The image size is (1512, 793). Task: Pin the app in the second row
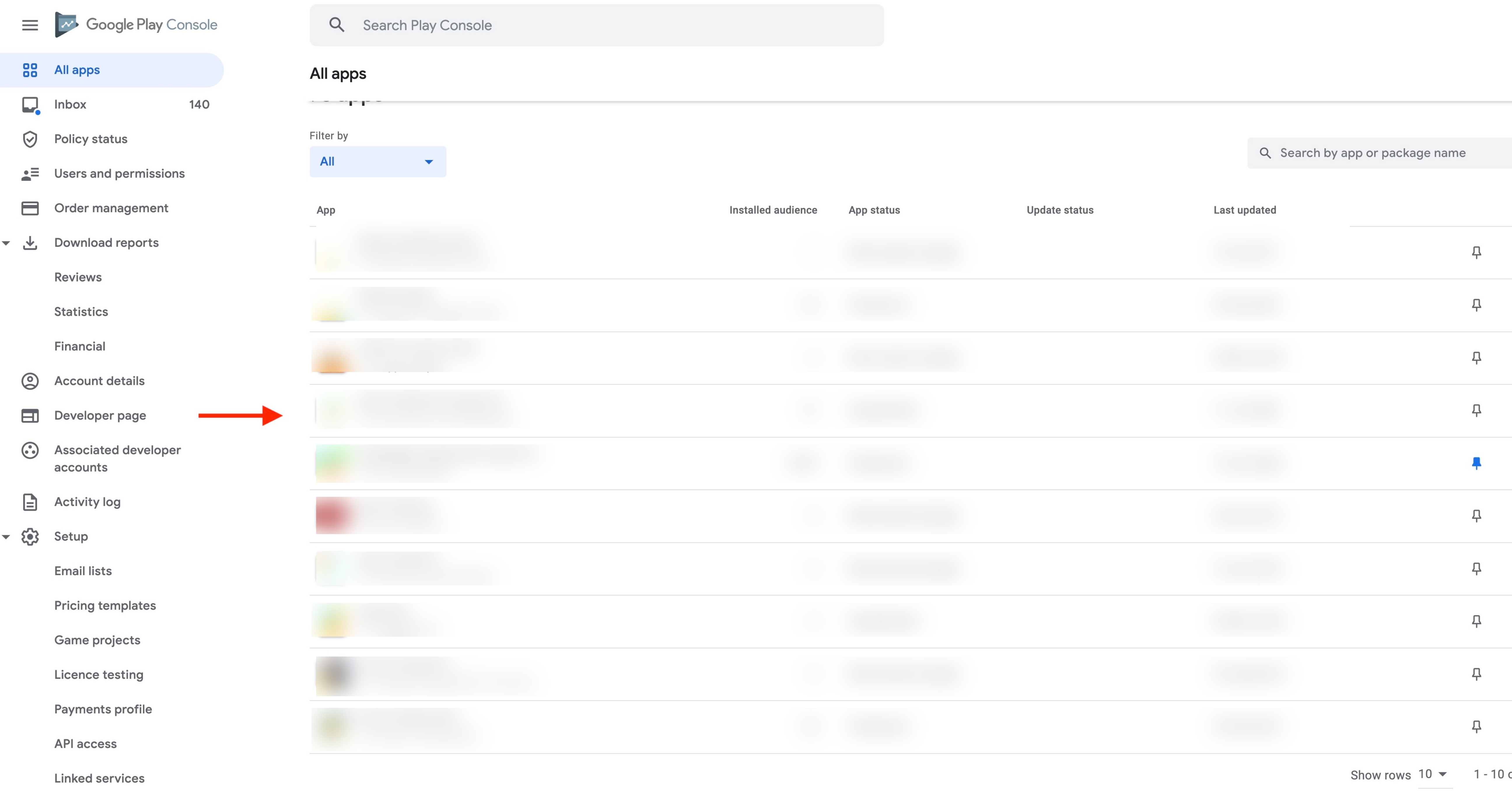click(1476, 305)
